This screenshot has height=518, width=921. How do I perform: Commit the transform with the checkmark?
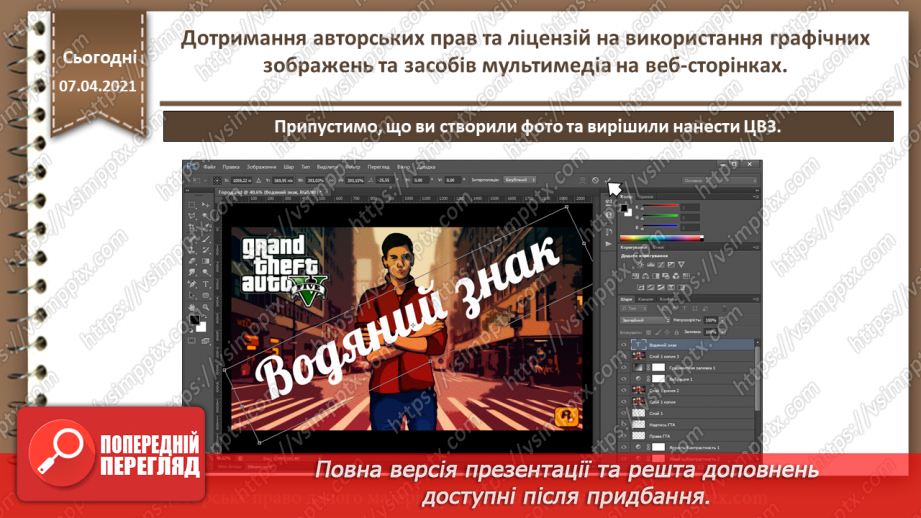pyautogui.click(x=608, y=180)
